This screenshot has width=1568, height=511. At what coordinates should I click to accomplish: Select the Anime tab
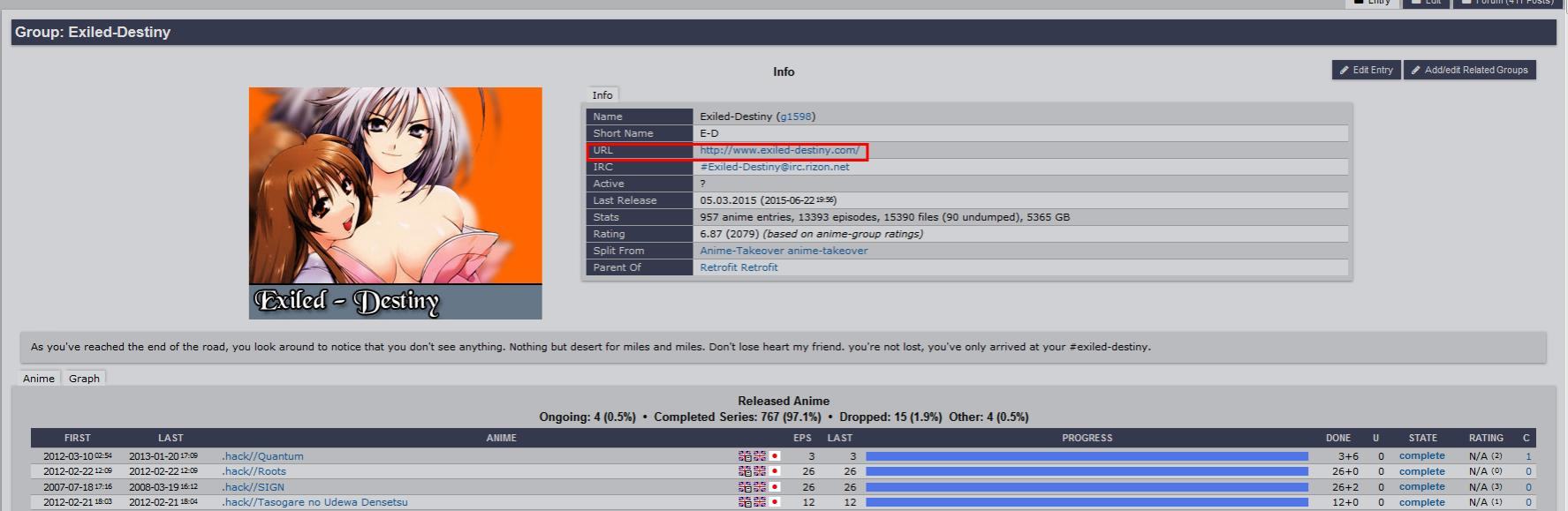point(39,378)
